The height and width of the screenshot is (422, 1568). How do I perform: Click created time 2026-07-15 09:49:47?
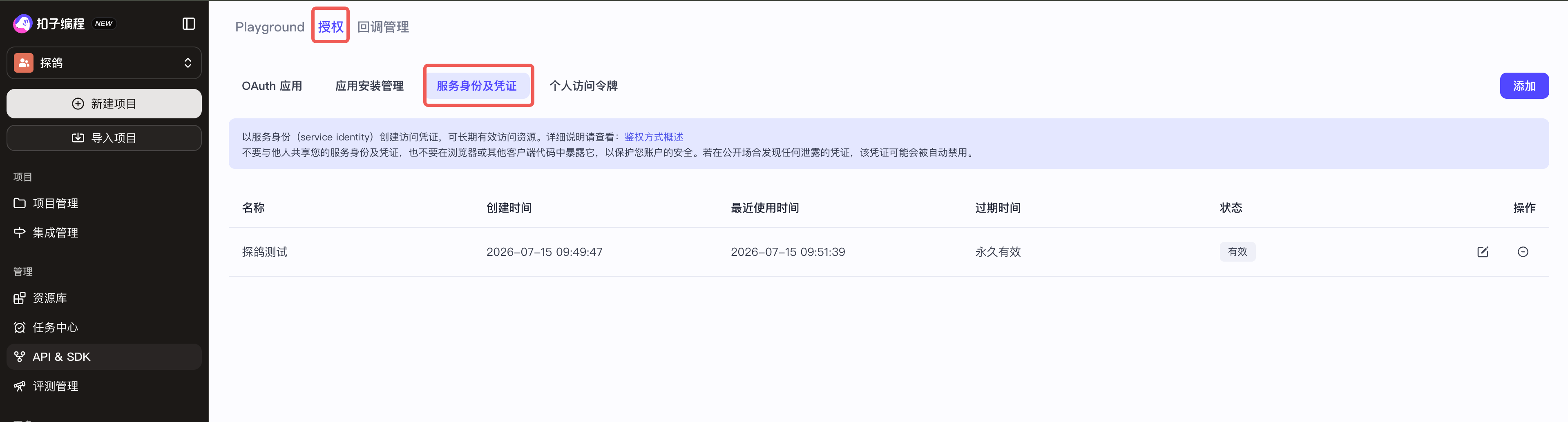tap(544, 252)
